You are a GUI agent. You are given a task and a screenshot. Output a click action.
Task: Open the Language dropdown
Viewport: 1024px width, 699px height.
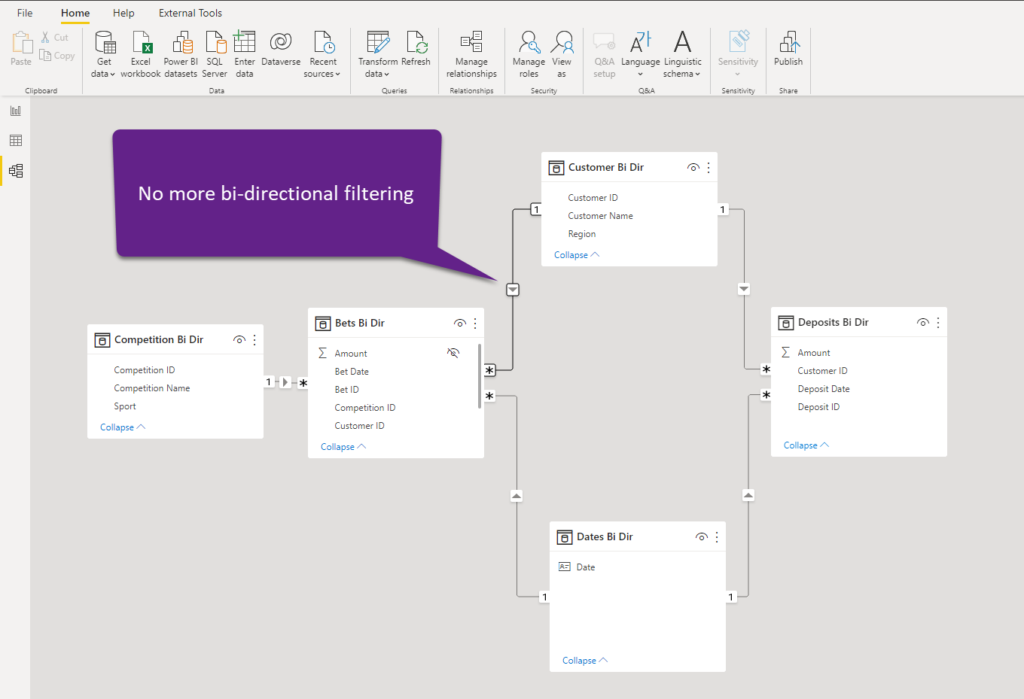[640, 55]
